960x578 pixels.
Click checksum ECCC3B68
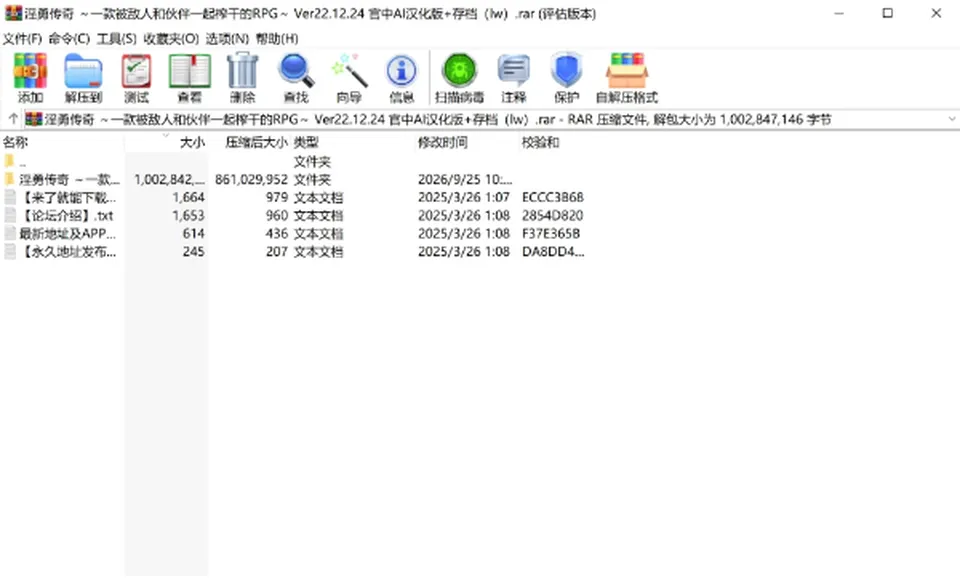coord(552,197)
